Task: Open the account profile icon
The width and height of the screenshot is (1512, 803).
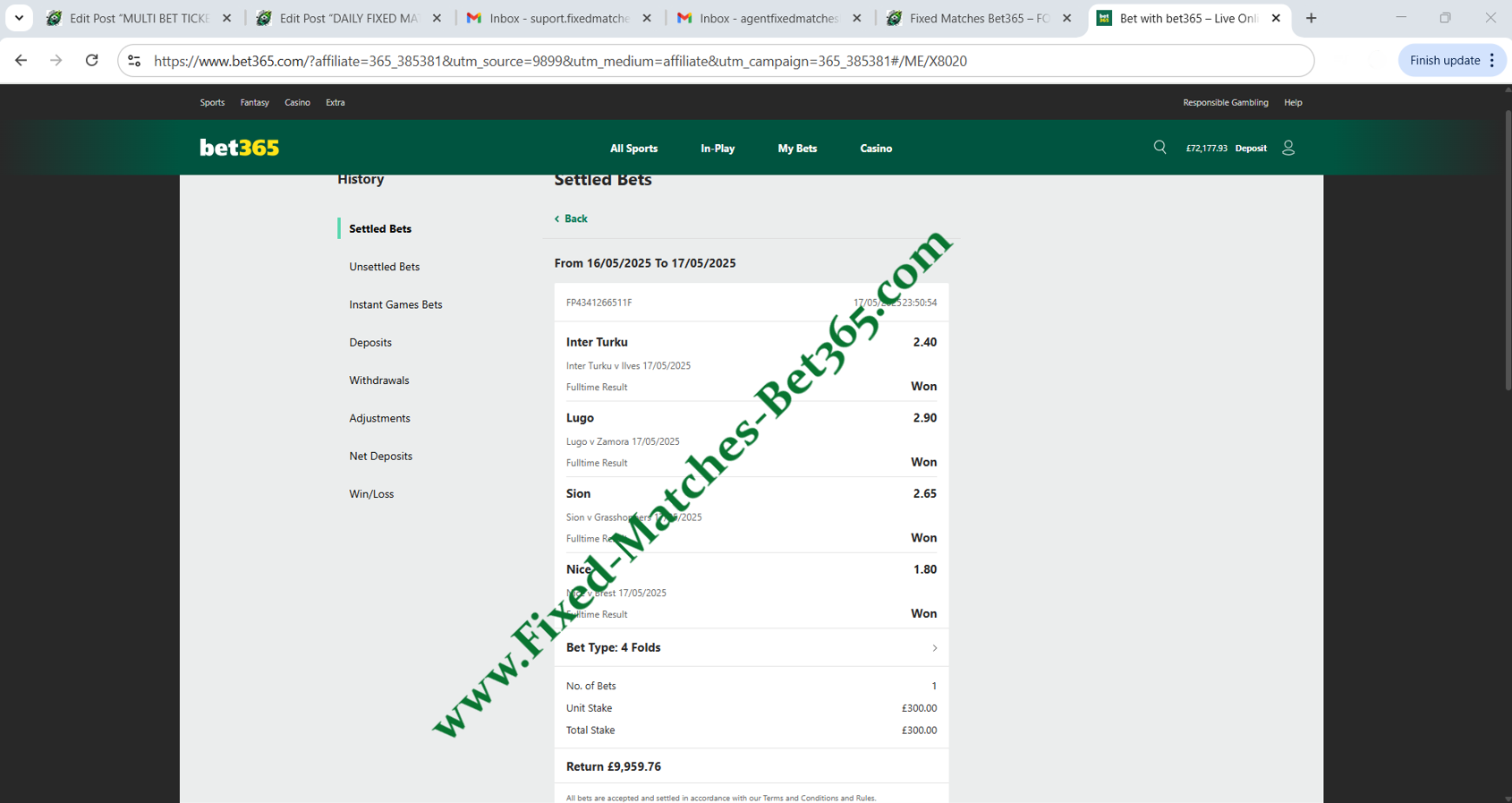Action: click(1288, 148)
